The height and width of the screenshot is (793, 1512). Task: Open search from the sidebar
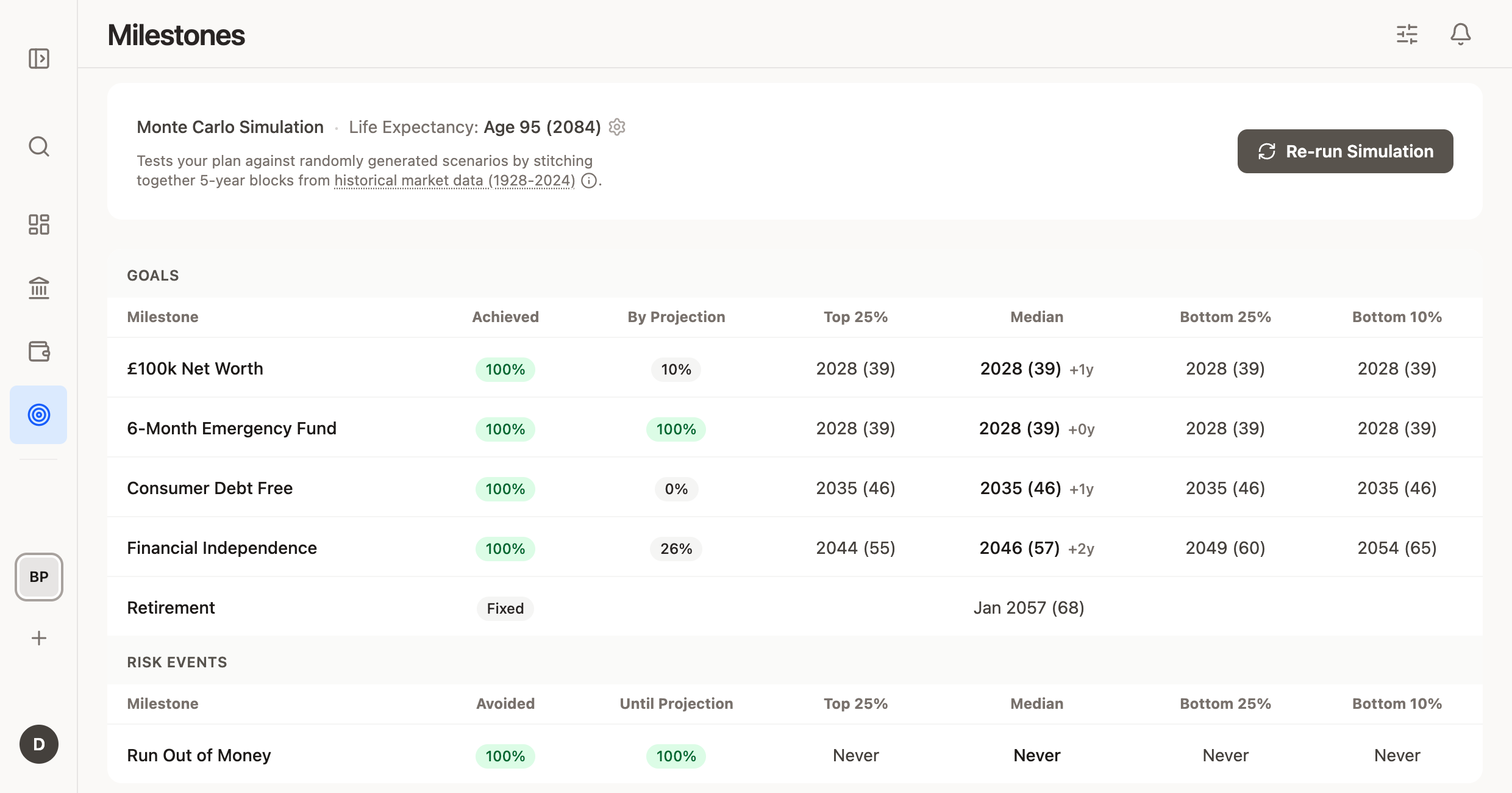(38, 146)
